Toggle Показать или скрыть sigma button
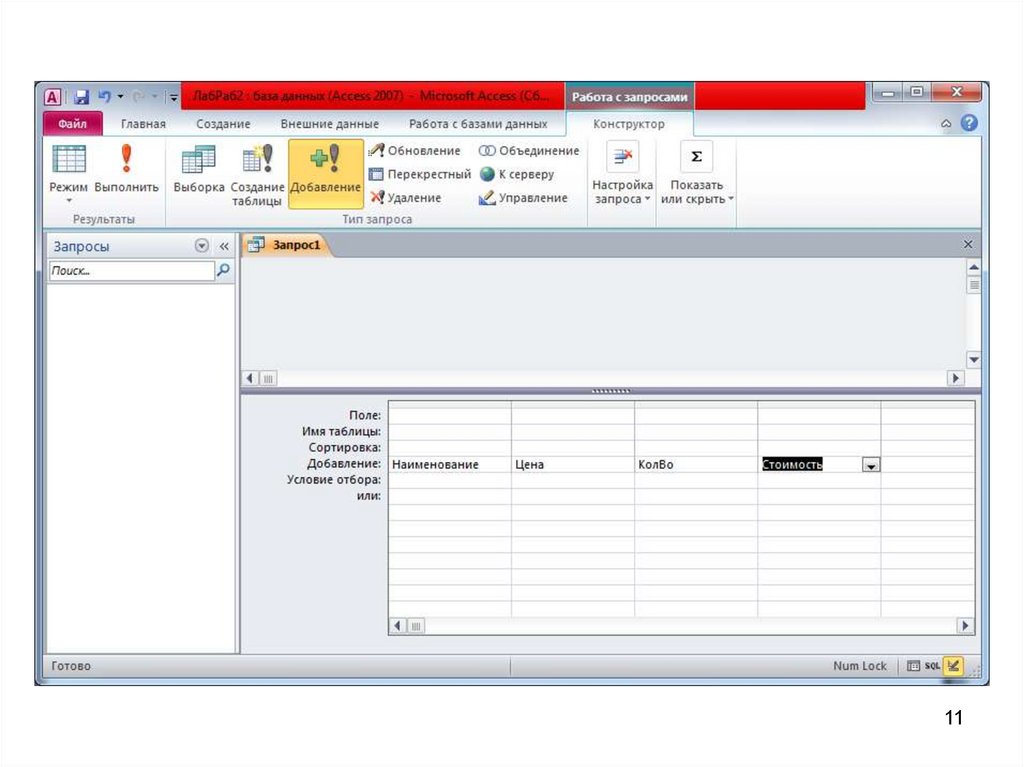This screenshot has height=767, width=1024. [697, 158]
